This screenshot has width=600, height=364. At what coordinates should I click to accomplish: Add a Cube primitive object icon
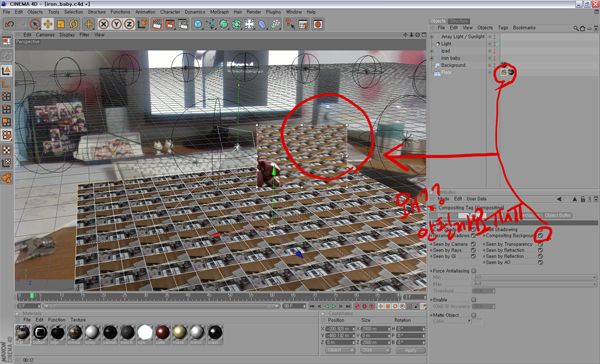198,24
